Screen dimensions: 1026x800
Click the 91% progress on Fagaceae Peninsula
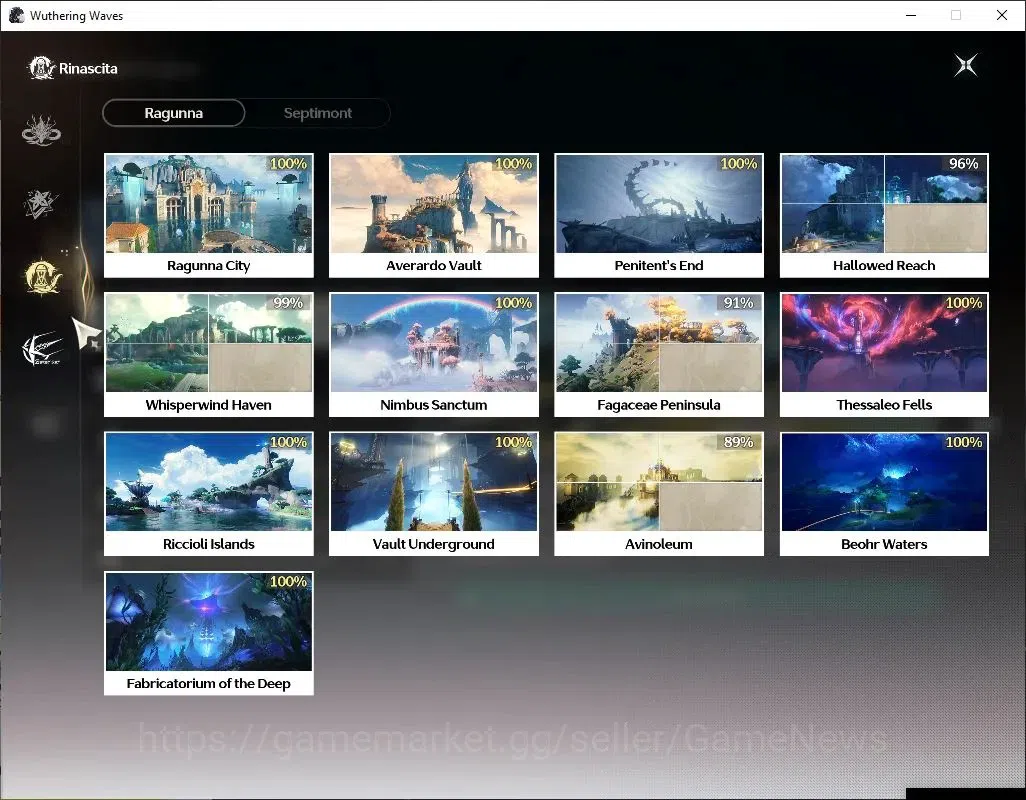tap(738, 303)
